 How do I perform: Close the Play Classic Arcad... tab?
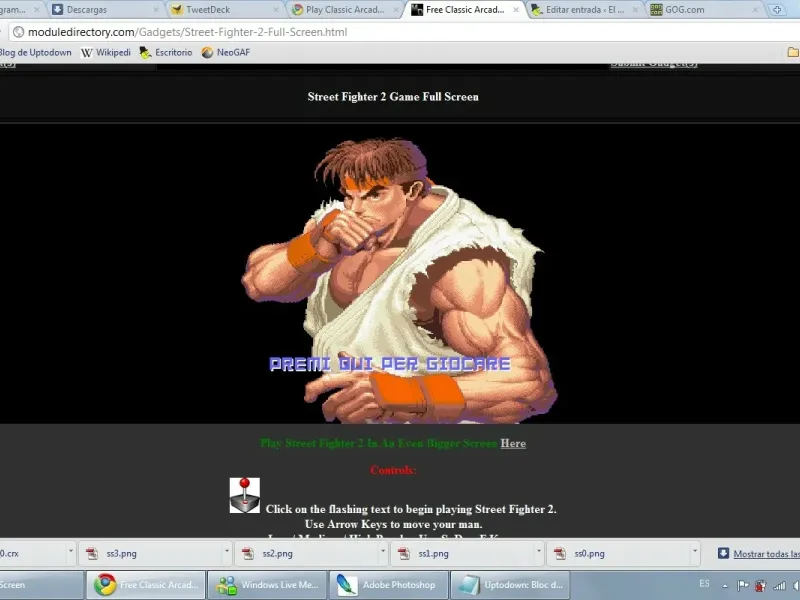pos(396,10)
